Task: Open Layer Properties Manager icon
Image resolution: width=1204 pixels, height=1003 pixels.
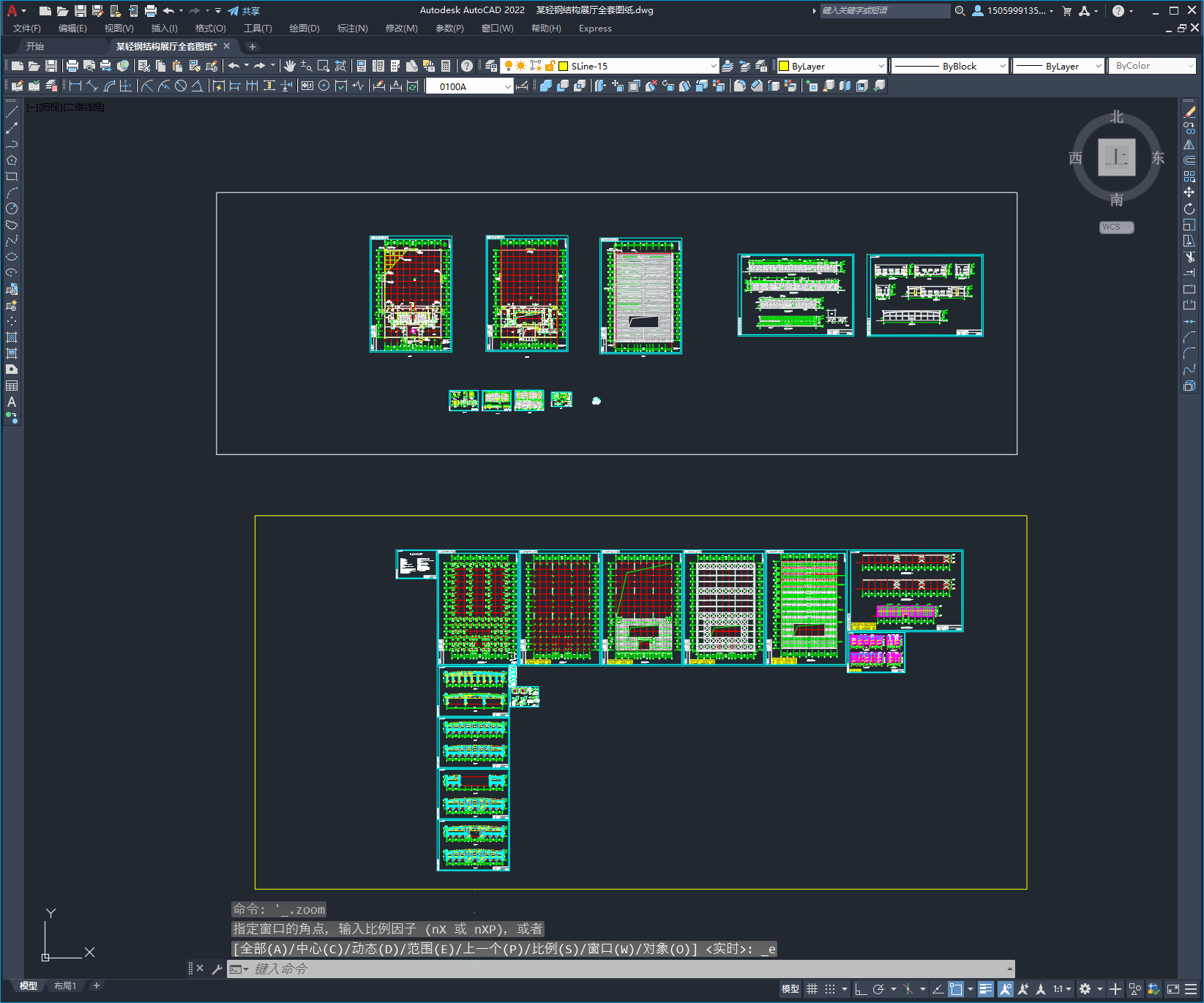Action: [x=491, y=66]
